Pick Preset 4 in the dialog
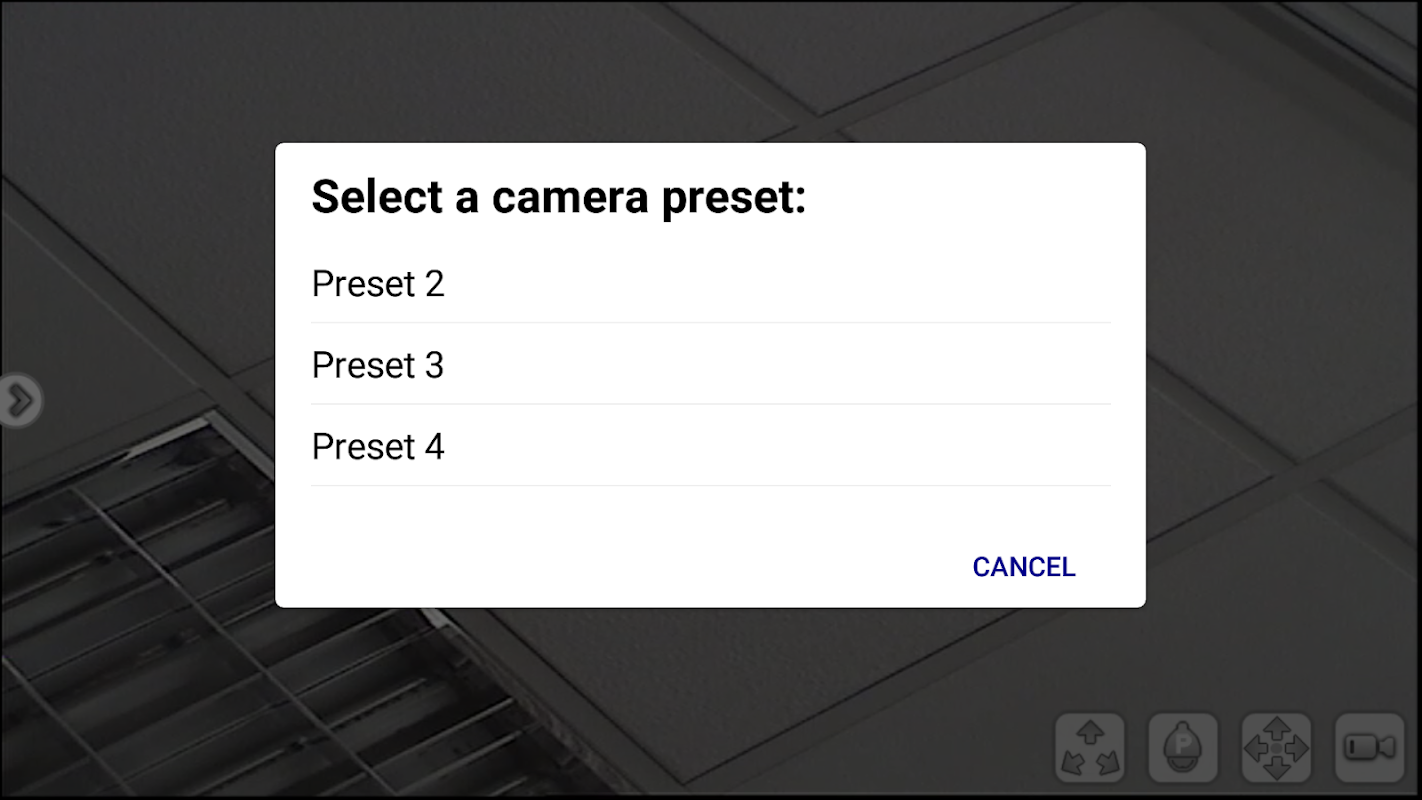Screen dimensions: 1422x800 (x=378, y=446)
